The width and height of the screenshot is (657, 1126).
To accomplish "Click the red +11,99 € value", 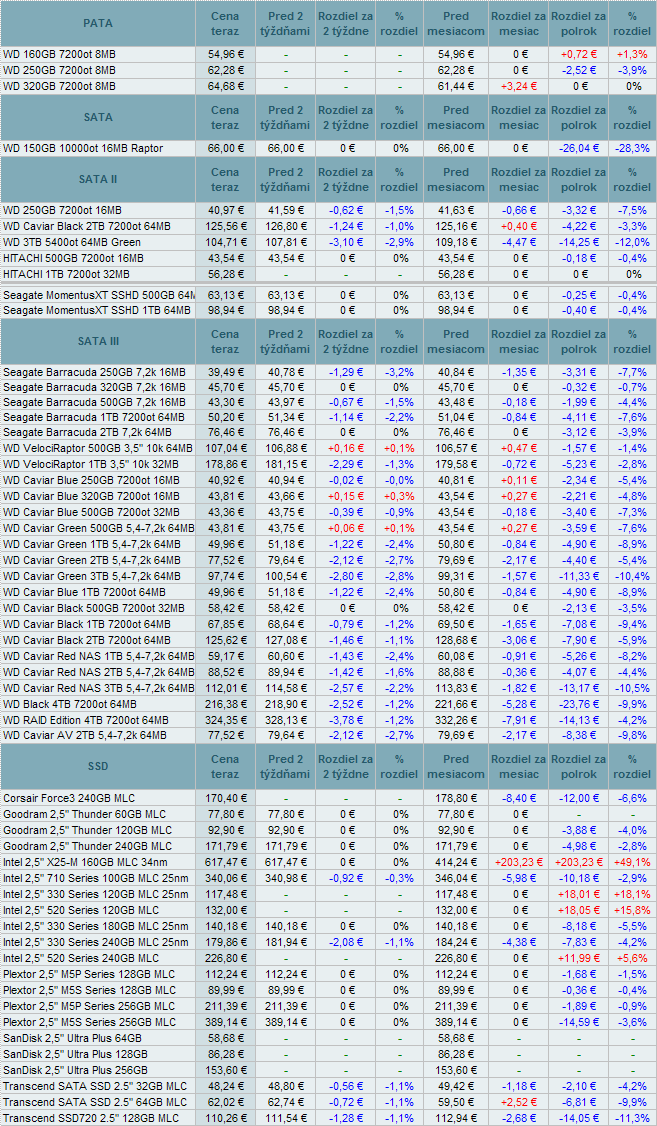I will pyautogui.click(x=578, y=958).
